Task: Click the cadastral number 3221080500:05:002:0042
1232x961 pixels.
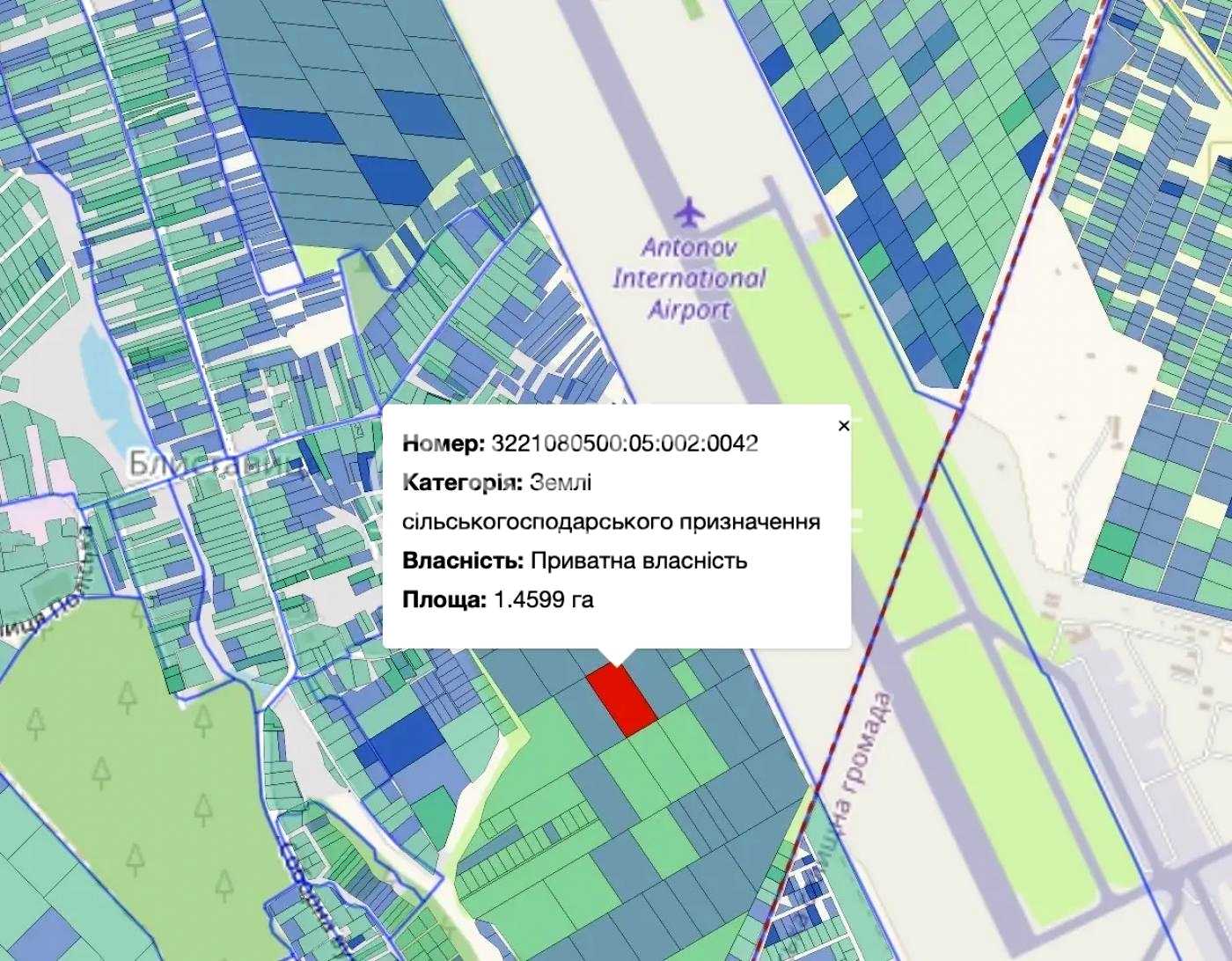Action: [x=625, y=444]
